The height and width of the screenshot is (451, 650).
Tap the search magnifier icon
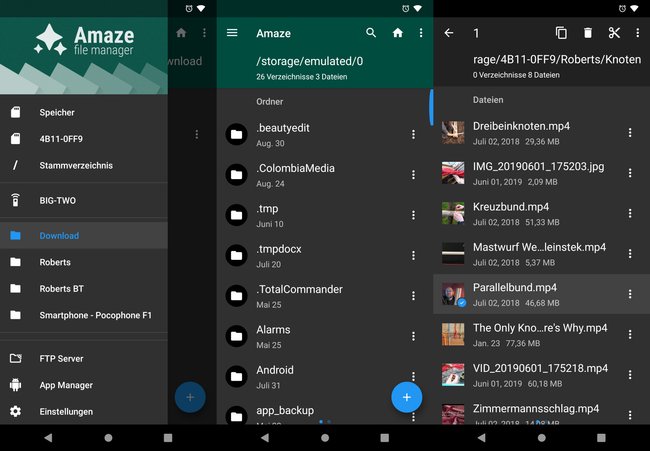[x=371, y=33]
